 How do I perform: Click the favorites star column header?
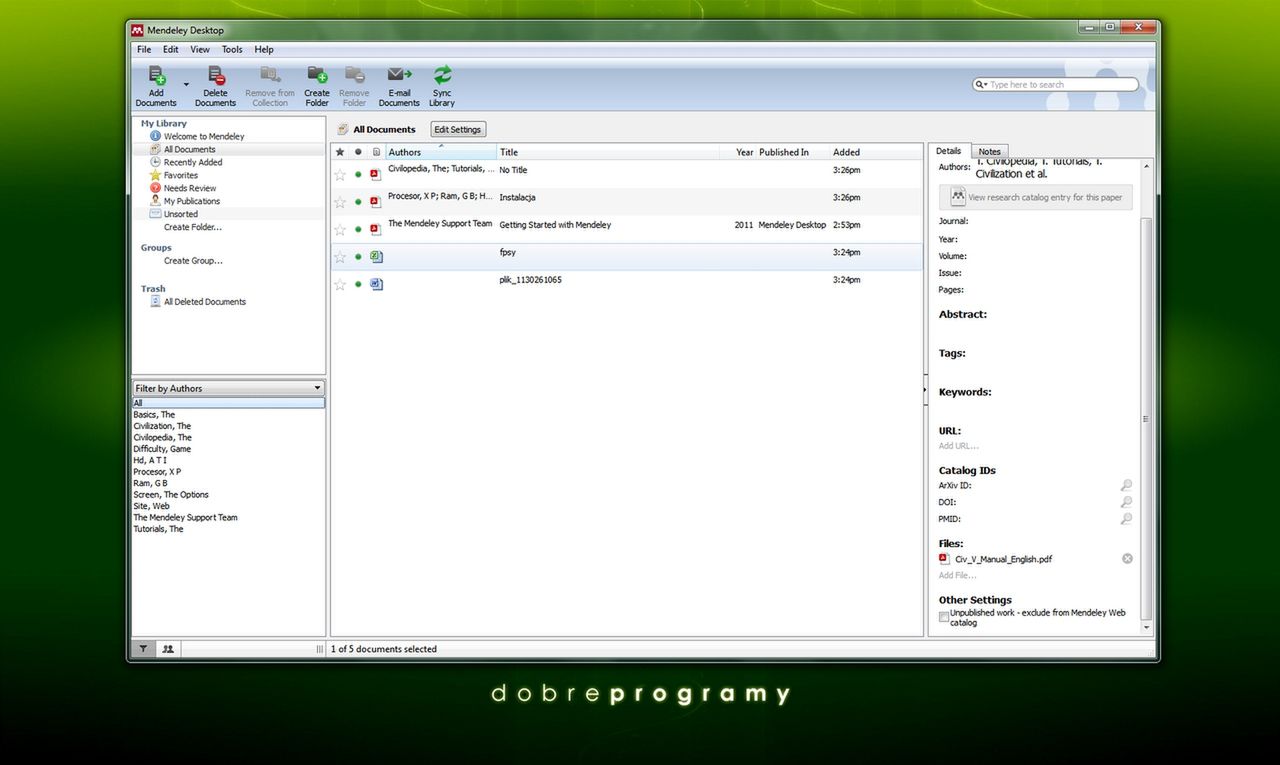340,152
